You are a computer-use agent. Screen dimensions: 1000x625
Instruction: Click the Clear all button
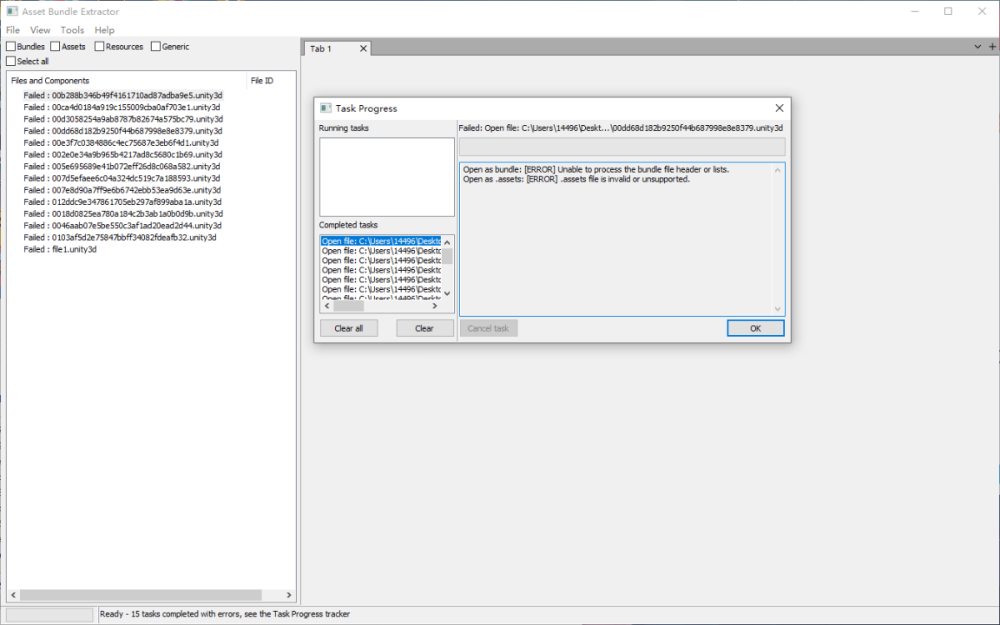click(x=348, y=328)
